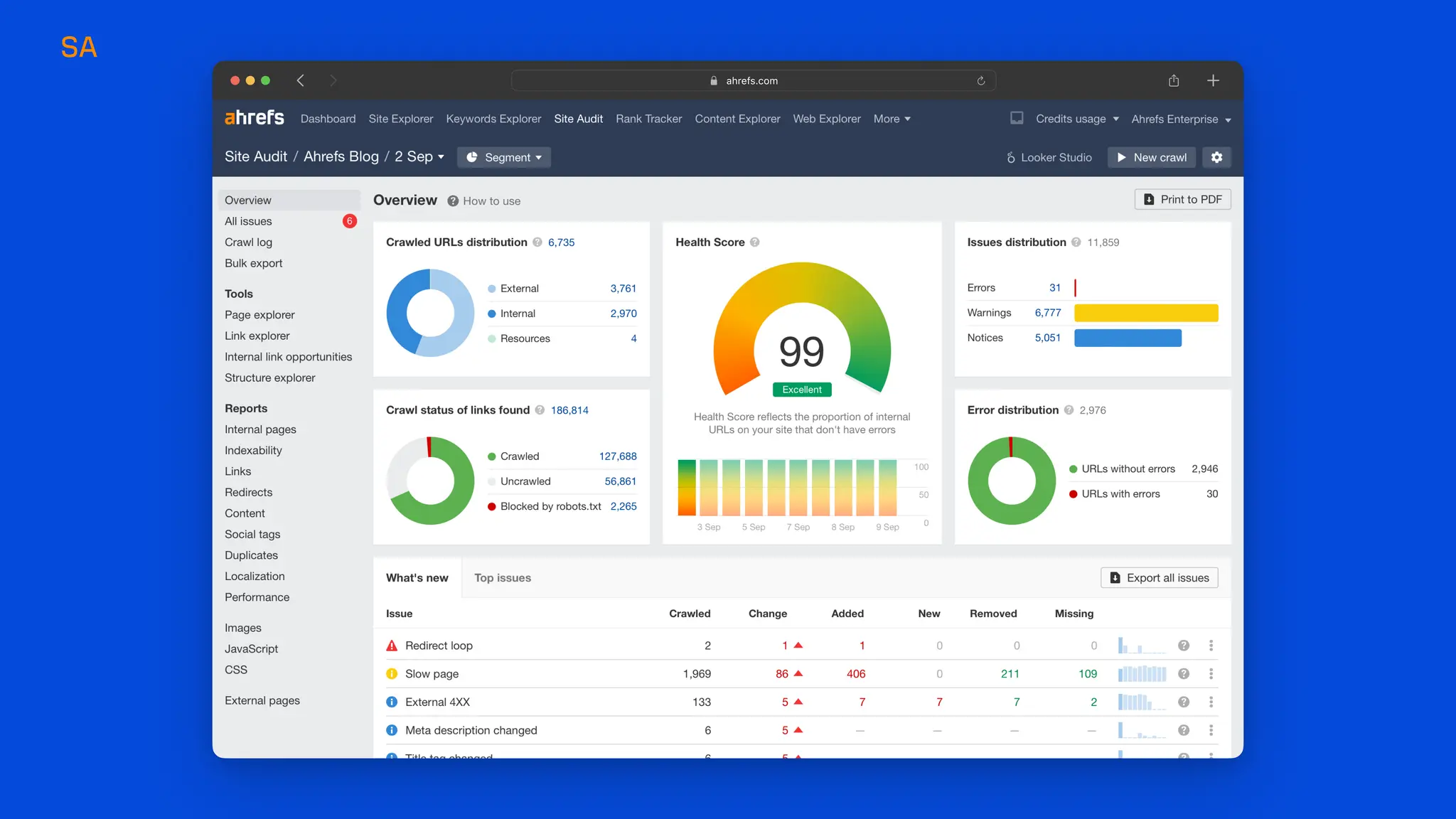
Task: Click help icon beside Crawled URLs distribution
Action: (537, 242)
